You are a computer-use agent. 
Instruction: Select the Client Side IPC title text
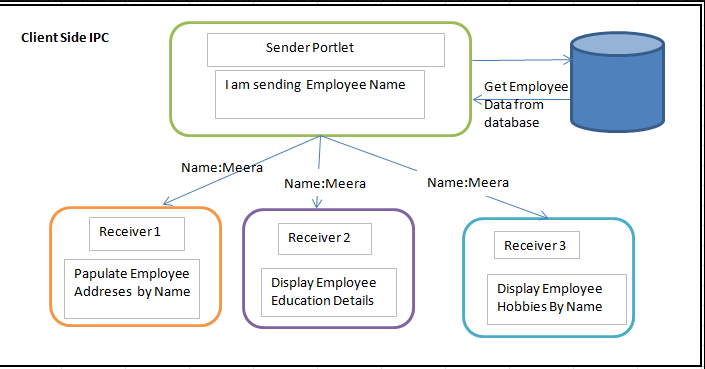click(65, 37)
